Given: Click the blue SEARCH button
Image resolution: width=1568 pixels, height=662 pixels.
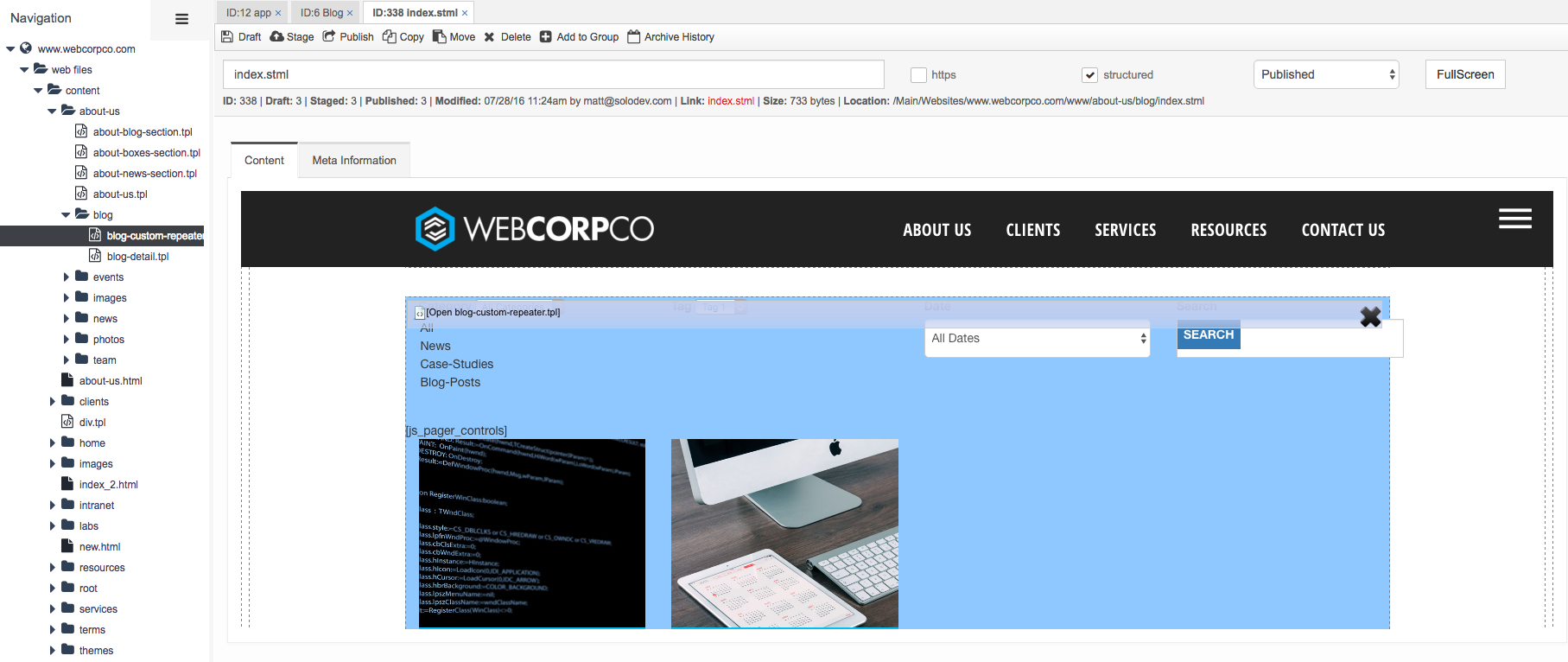Looking at the screenshot, I should click(x=1209, y=335).
